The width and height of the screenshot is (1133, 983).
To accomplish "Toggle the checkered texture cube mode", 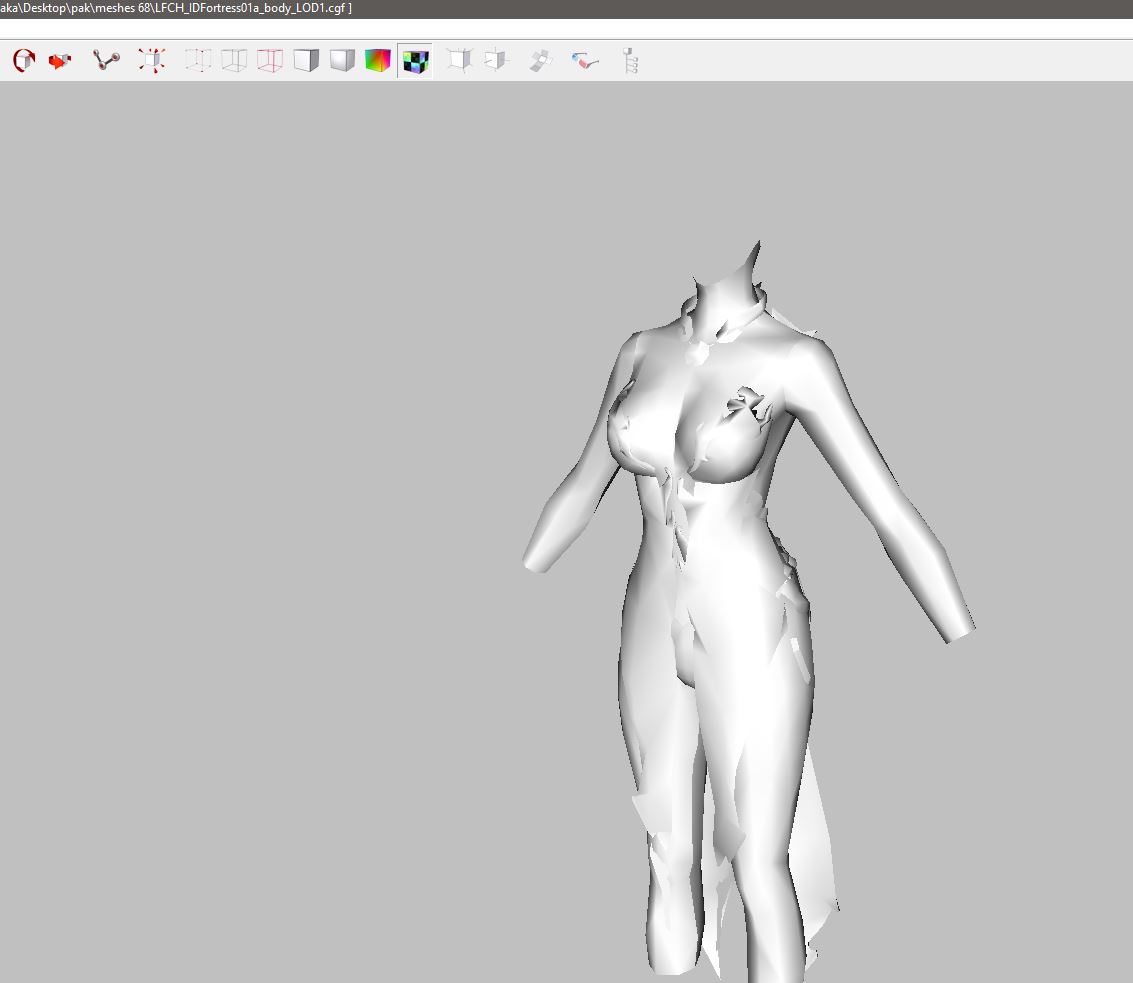I will (415, 61).
